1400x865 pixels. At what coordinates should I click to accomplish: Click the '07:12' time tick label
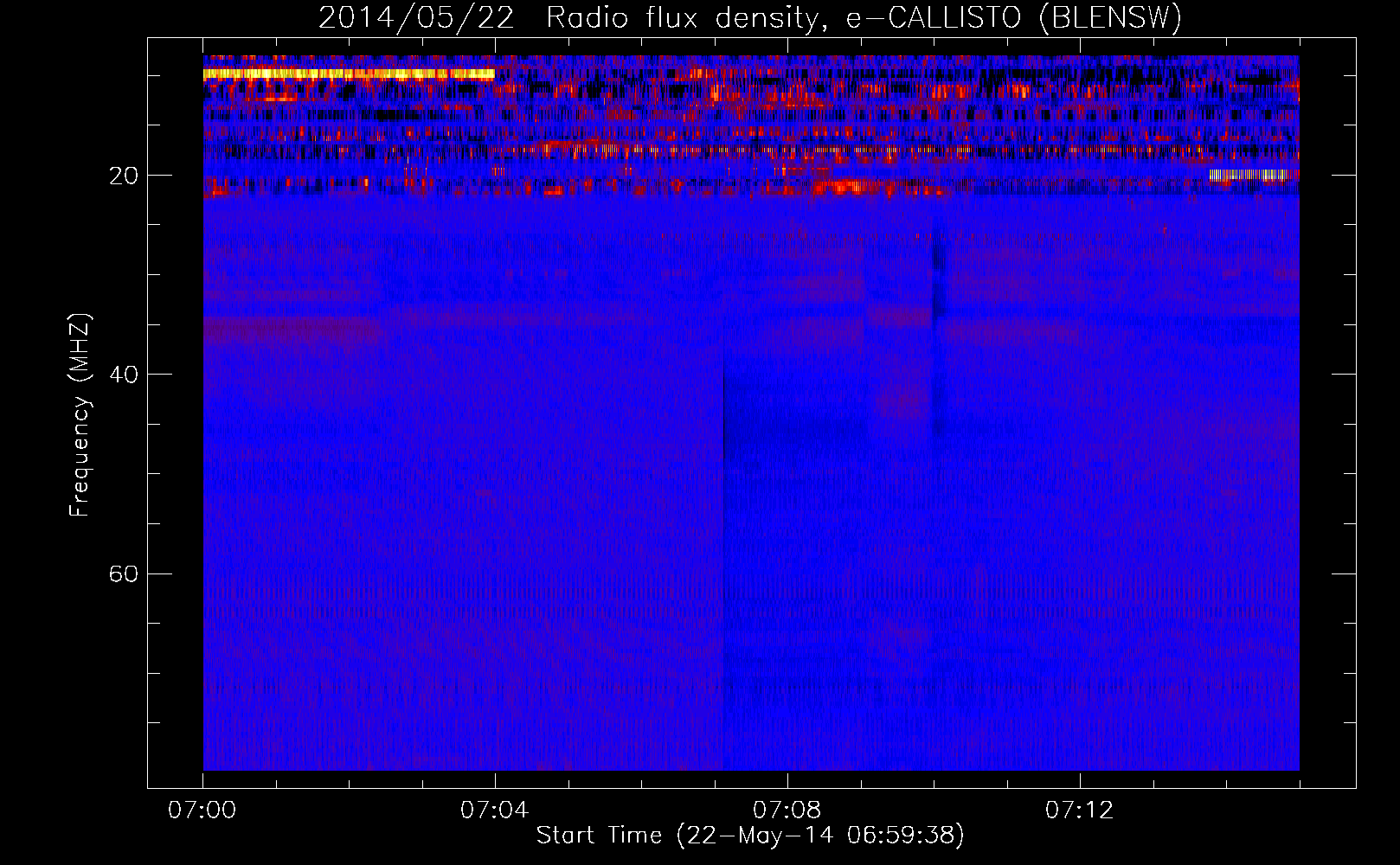[1080, 810]
